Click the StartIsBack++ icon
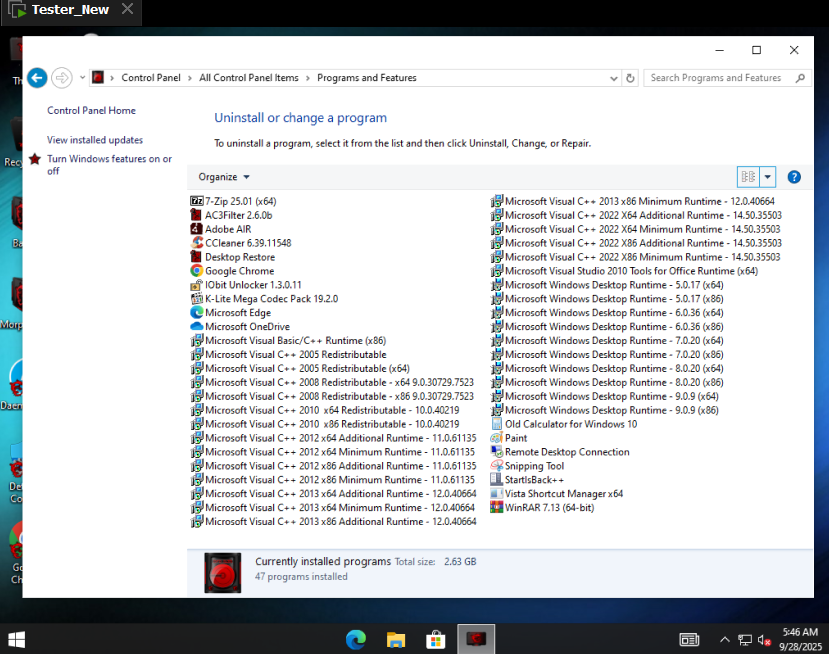Image resolution: width=829 pixels, height=654 pixels. coord(496,480)
